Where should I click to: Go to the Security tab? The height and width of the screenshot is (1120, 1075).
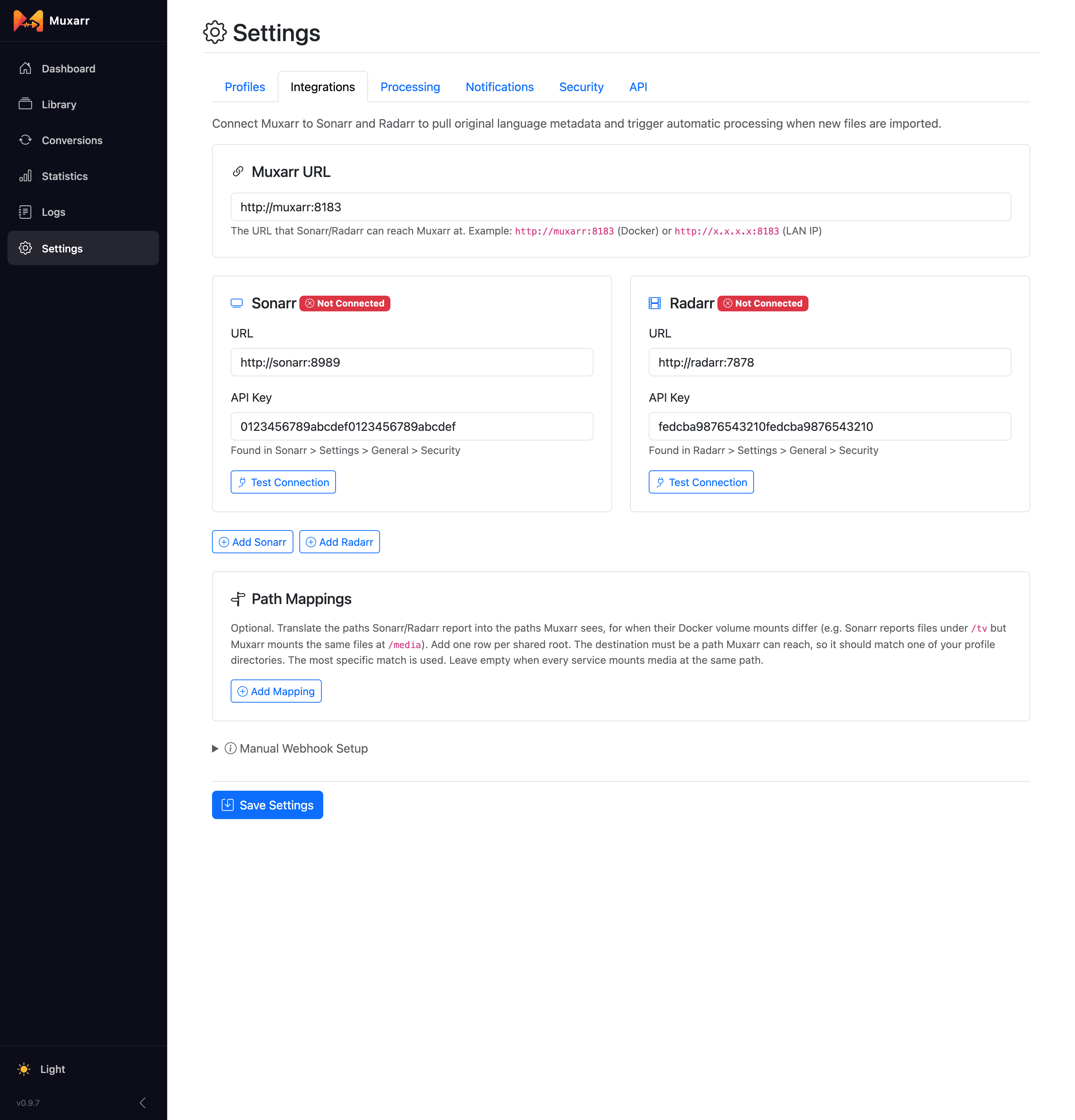click(x=581, y=87)
